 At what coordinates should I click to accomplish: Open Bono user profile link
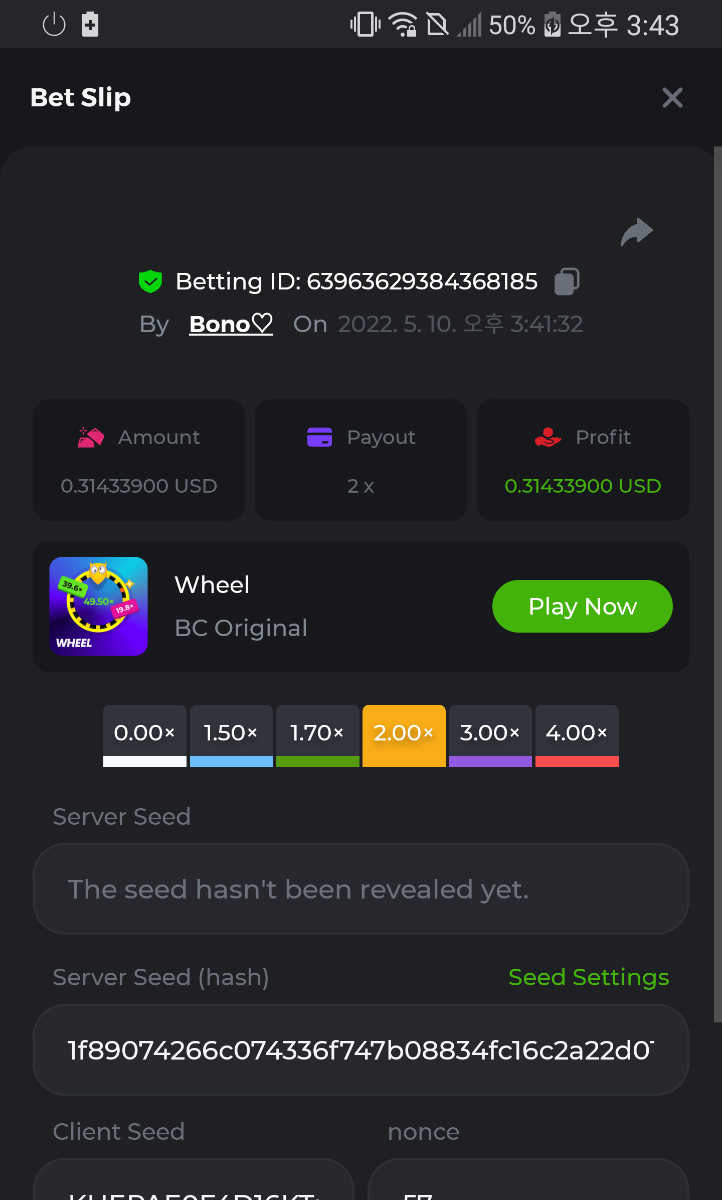click(x=231, y=324)
